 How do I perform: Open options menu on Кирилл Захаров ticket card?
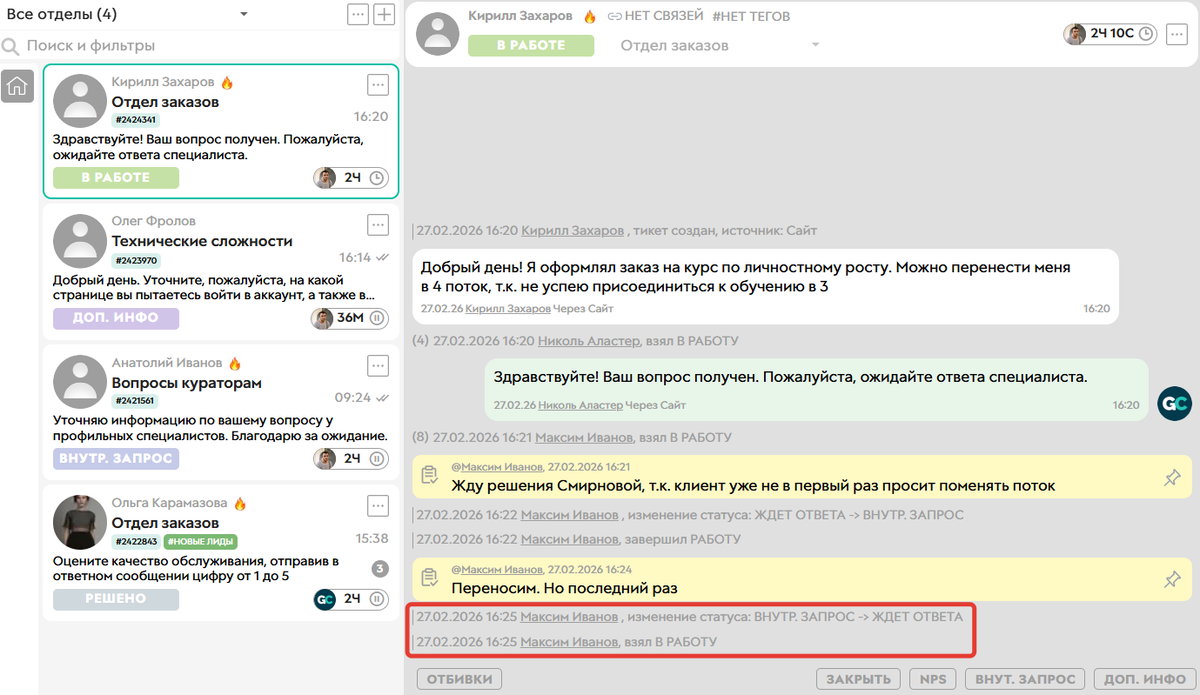tap(378, 84)
